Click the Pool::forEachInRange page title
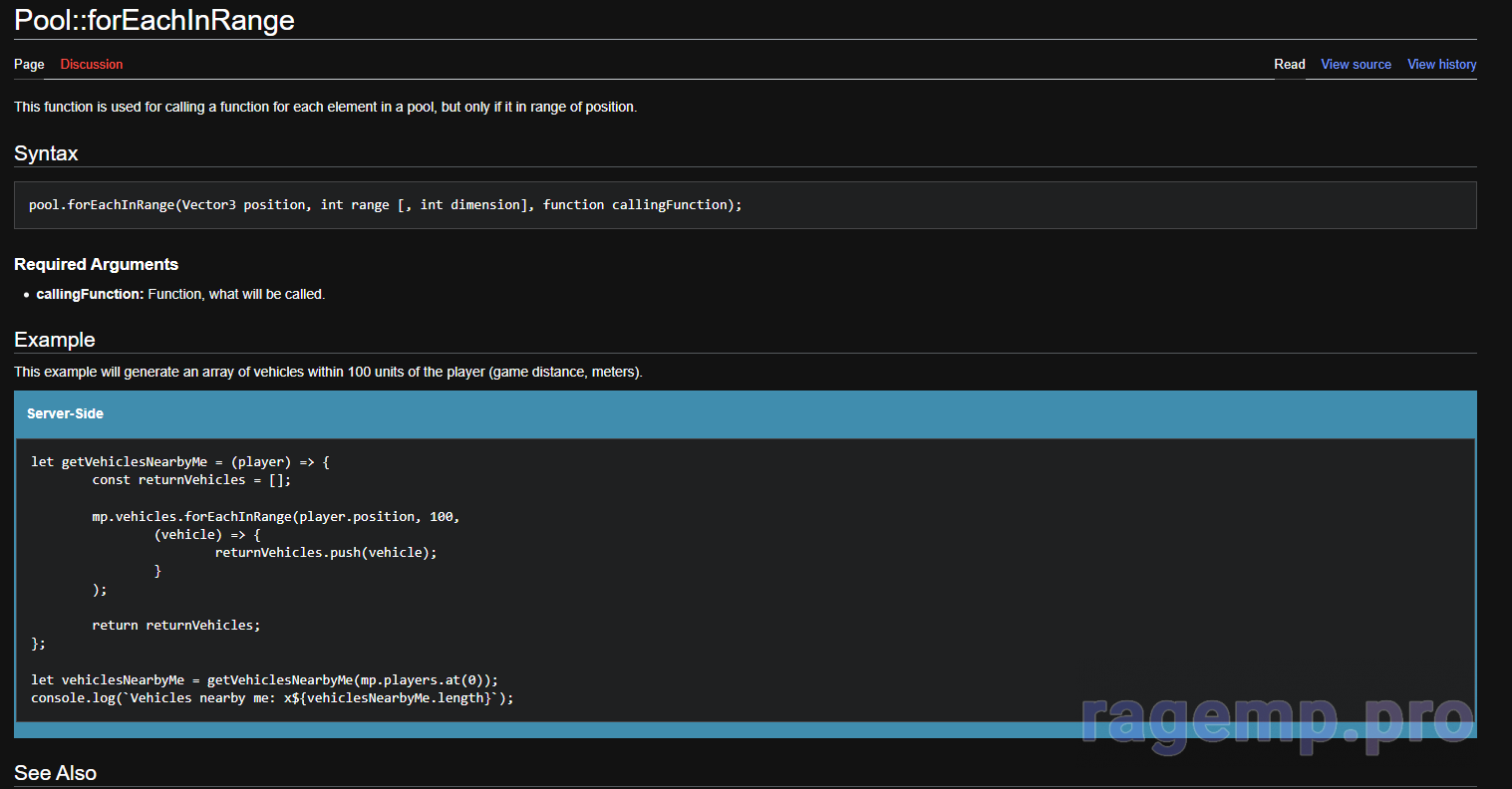The image size is (1512, 789). 154,21
